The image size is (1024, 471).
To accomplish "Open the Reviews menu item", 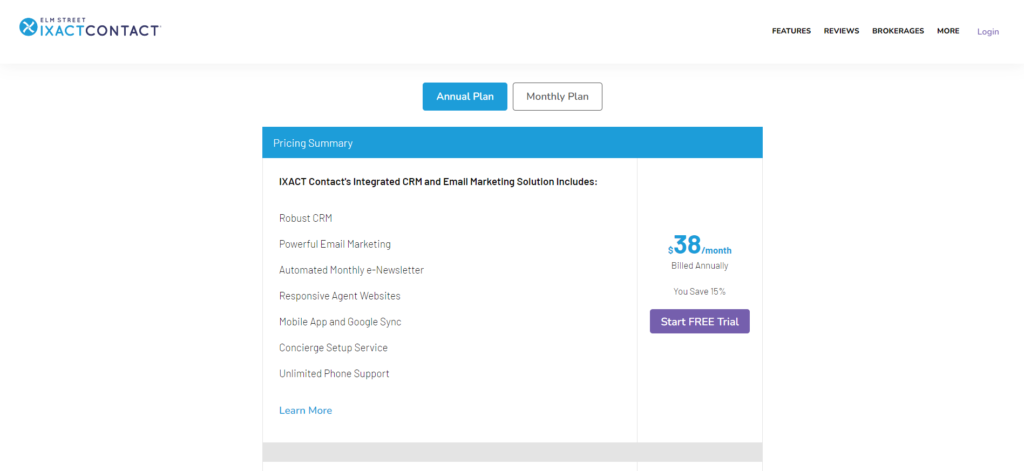I will point(841,31).
